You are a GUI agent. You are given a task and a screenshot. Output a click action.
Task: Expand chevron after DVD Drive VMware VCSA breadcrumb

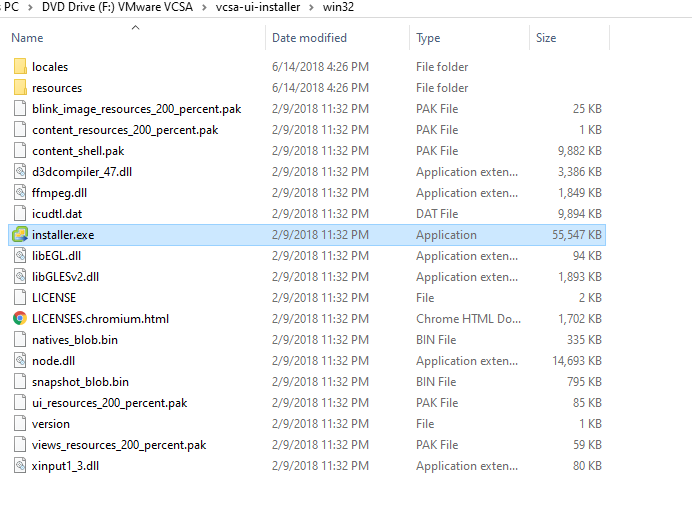204,8
